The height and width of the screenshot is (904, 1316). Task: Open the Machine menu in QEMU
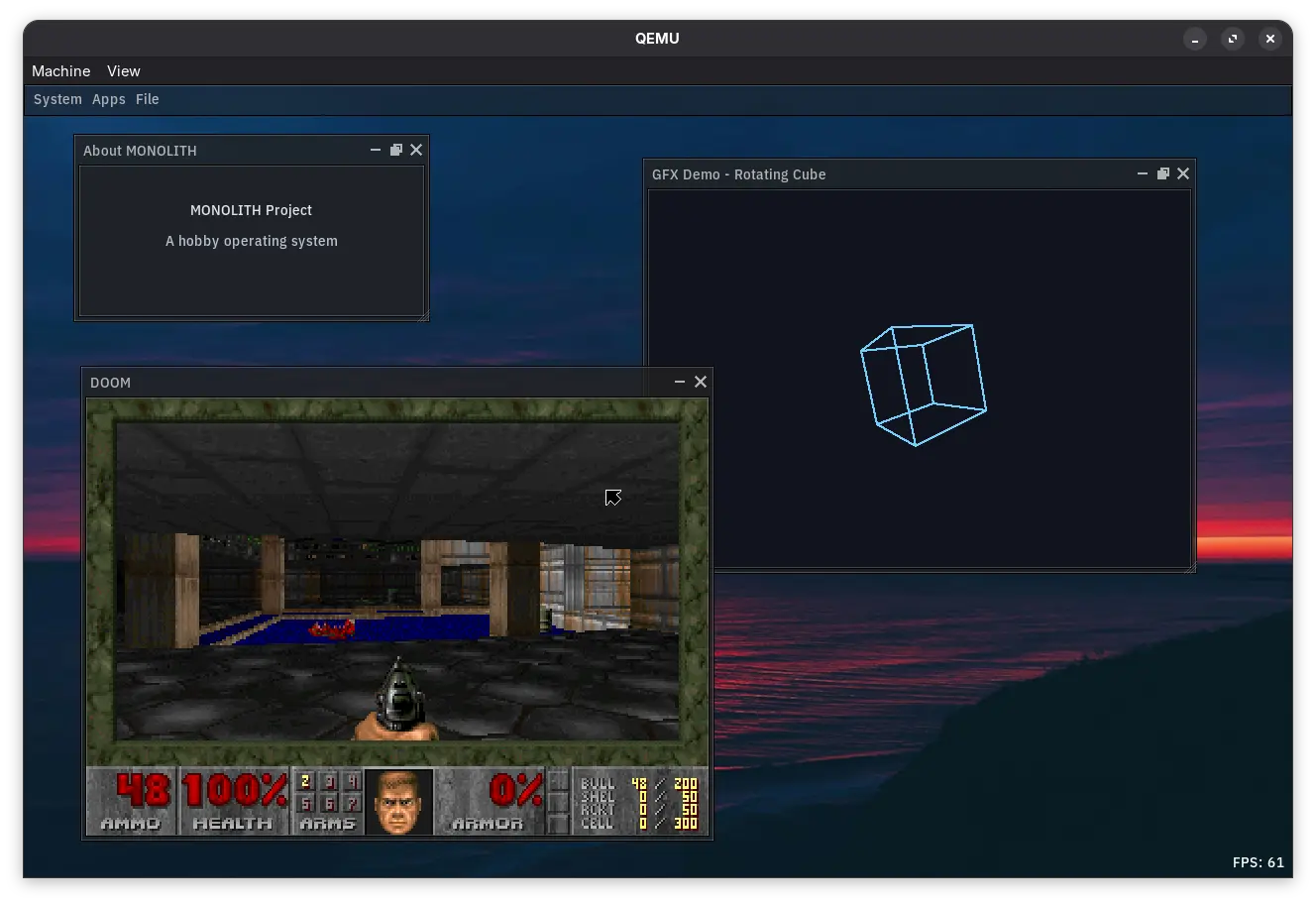tap(60, 70)
